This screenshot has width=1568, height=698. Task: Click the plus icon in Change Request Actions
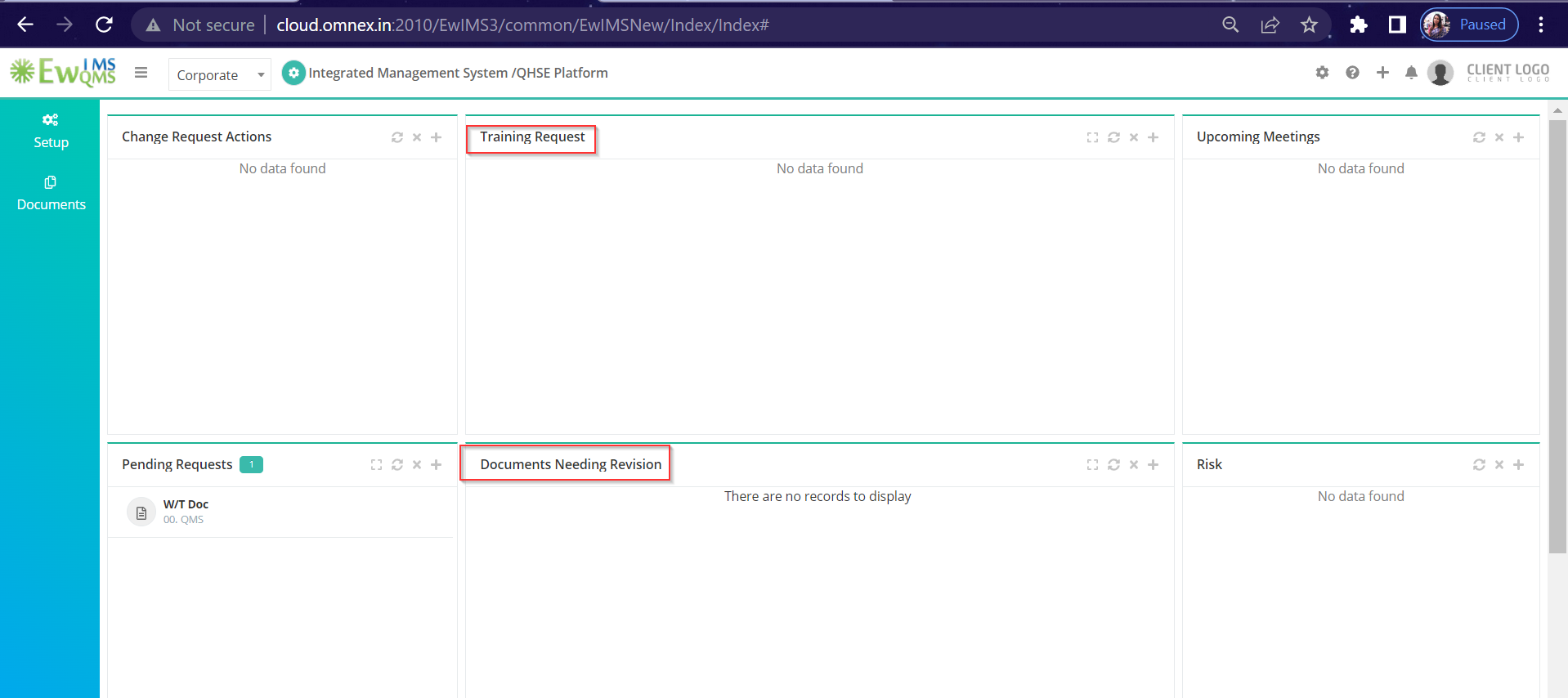437,137
